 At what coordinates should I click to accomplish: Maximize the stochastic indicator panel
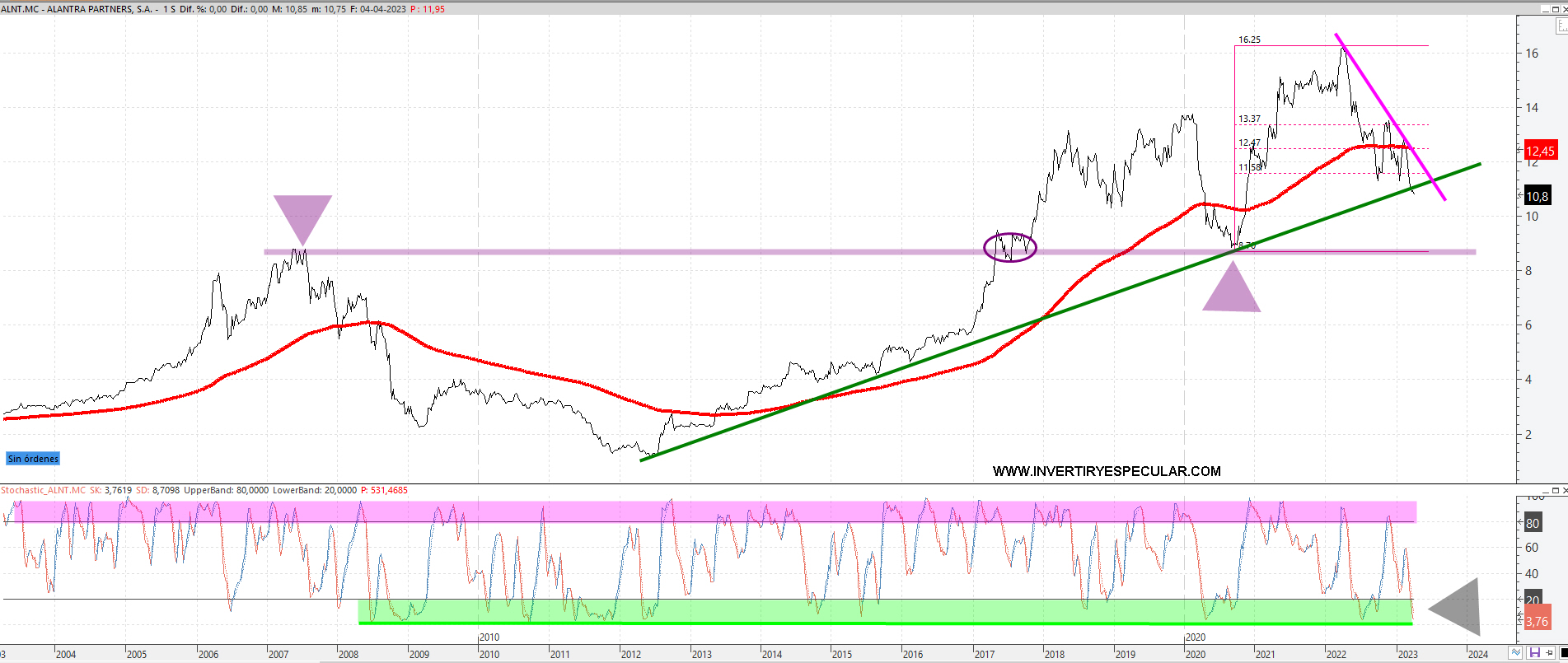[1555, 491]
